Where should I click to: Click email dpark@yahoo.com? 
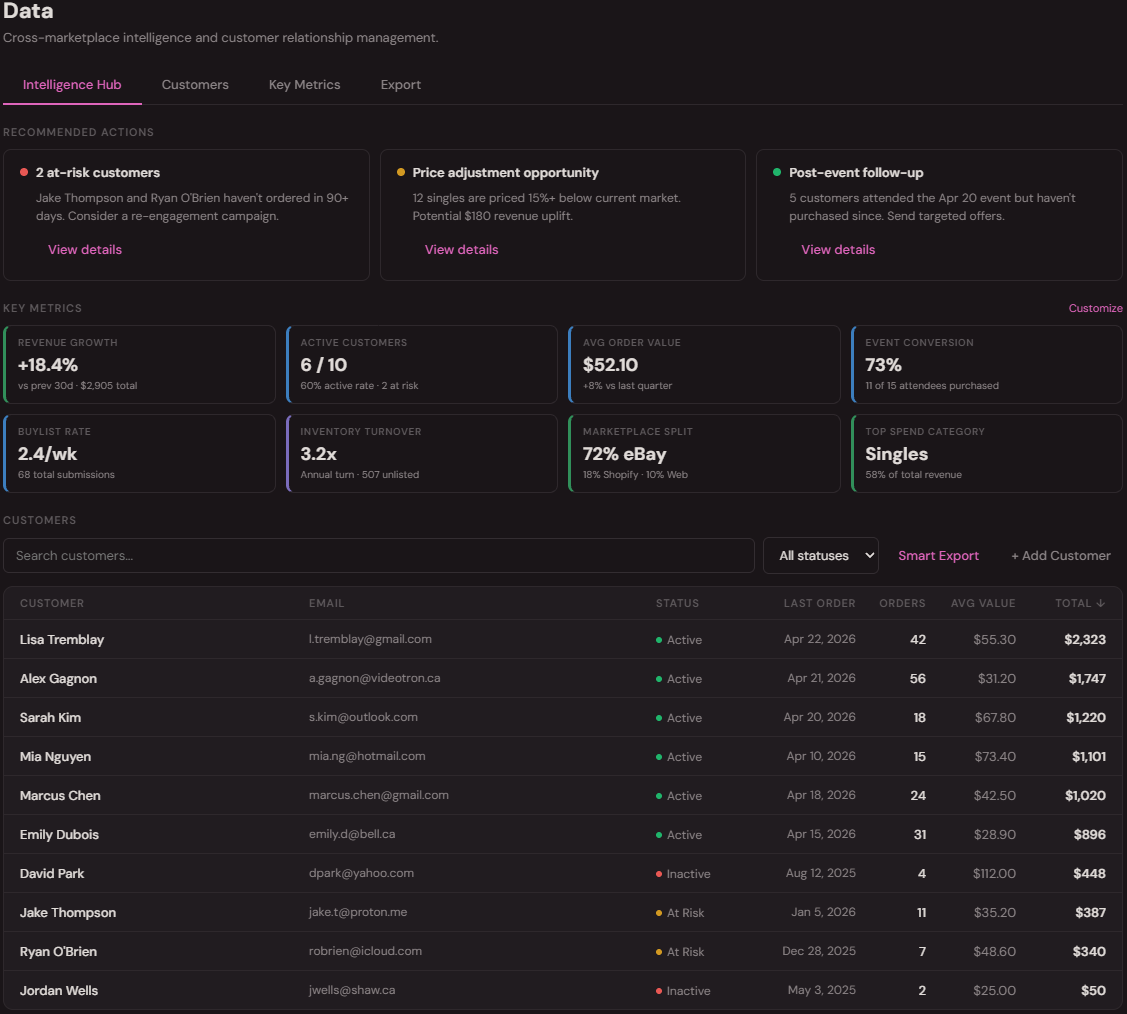(362, 872)
